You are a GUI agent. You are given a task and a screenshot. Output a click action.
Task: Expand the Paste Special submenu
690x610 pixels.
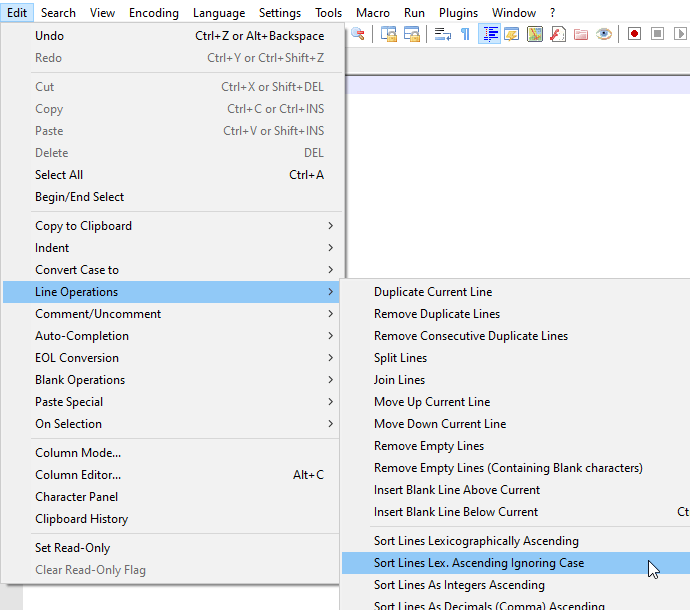pyautogui.click(x=171, y=402)
